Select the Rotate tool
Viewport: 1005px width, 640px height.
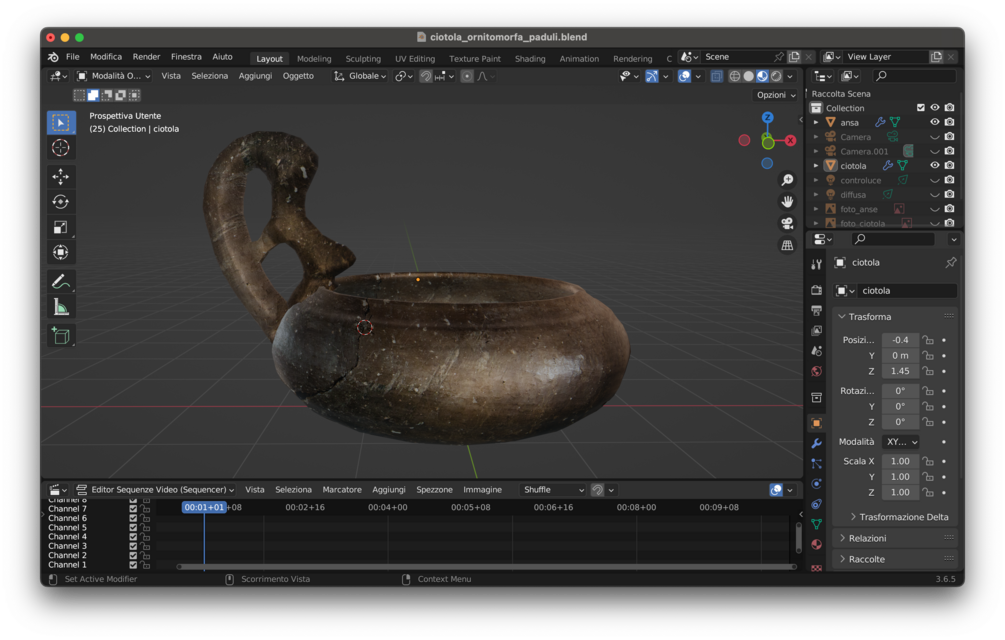tap(61, 200)
